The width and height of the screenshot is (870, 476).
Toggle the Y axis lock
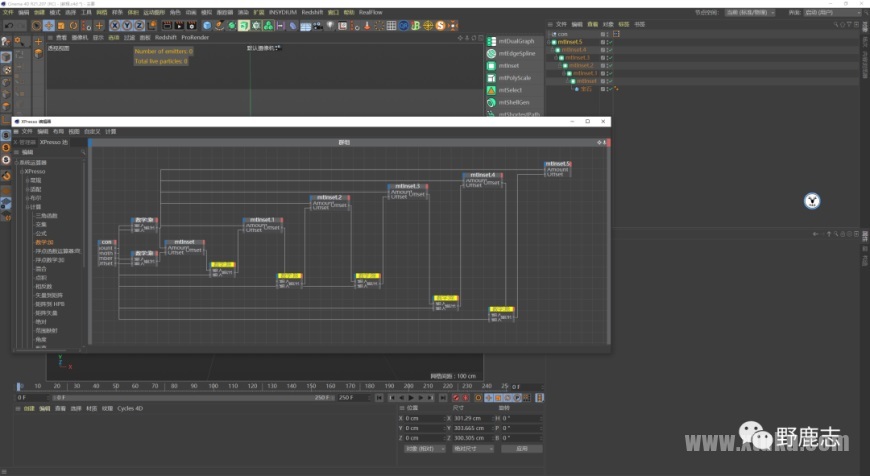tap(127, 26)
